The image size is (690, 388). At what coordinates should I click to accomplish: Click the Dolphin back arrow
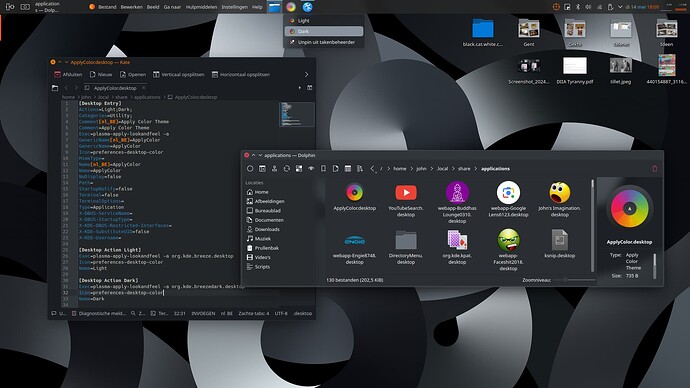(372, 168)
